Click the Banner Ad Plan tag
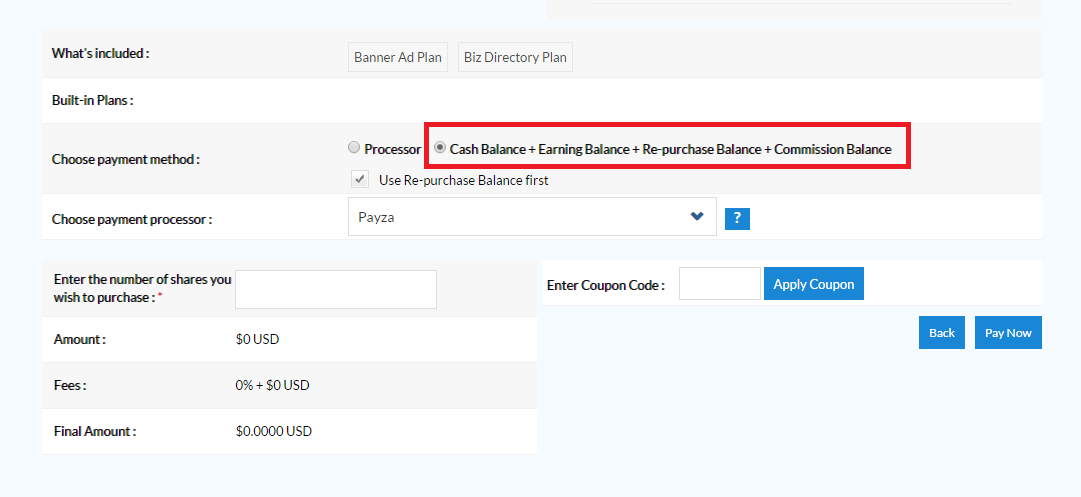Viewport: 1081px width, 497px height. click(x=397, y=57)
